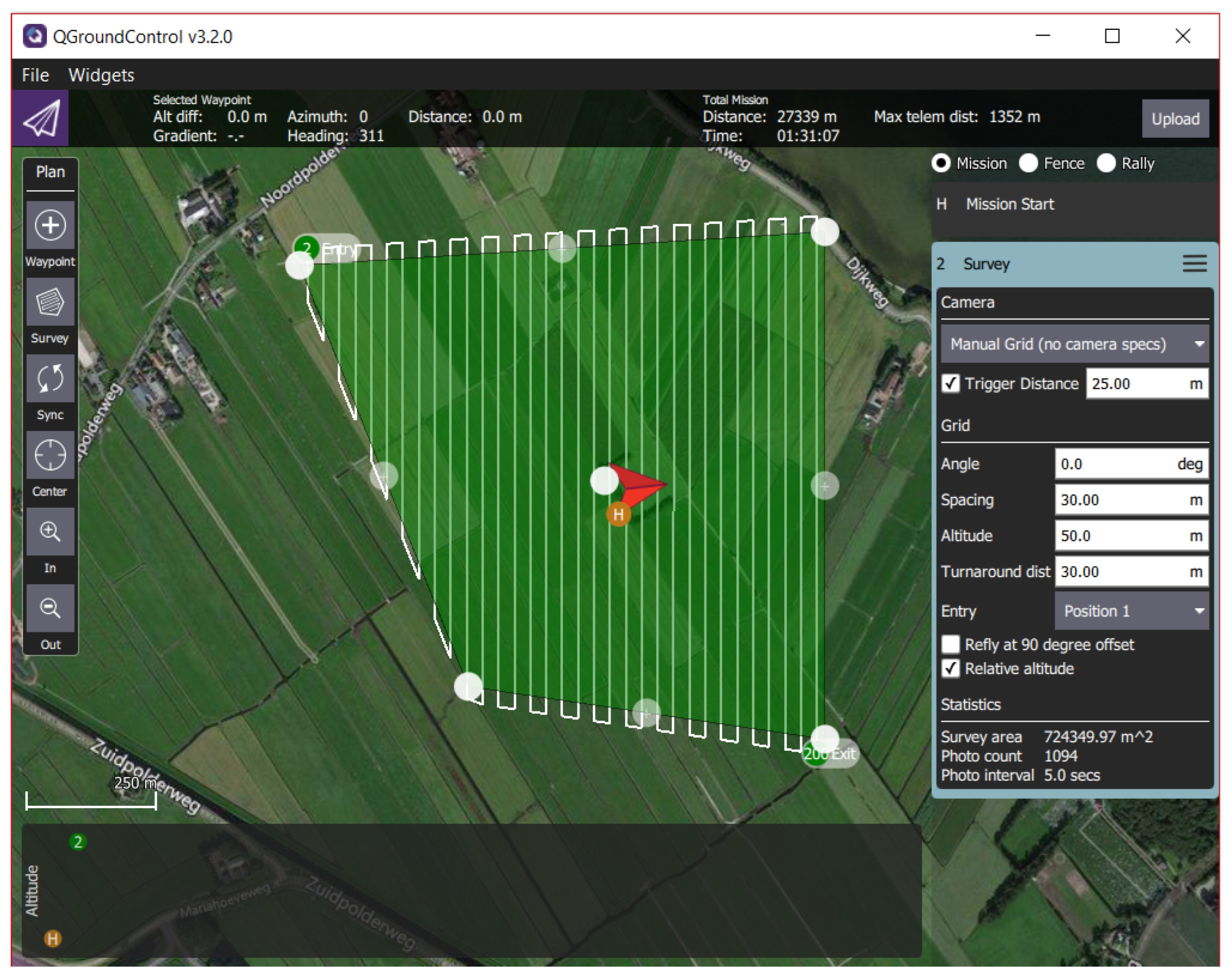Select the Mission Start item
This screenshot has height=979, width=1232.
click(x=1009, y=204)
